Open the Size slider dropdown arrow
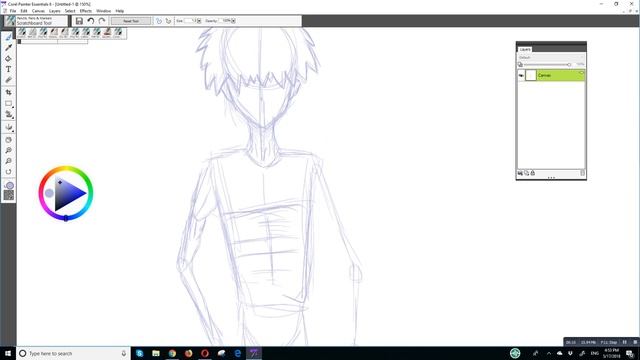 pos(199,21)
